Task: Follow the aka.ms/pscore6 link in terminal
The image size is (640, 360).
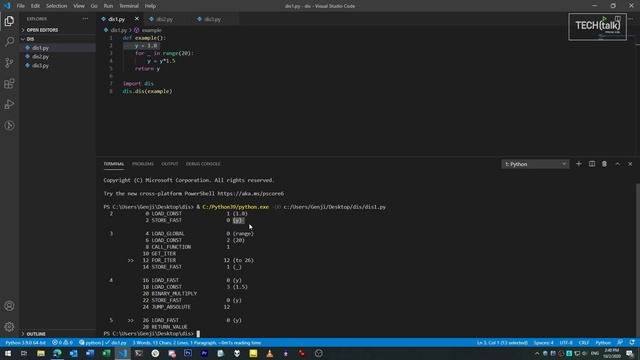Action: click(251, 193)
